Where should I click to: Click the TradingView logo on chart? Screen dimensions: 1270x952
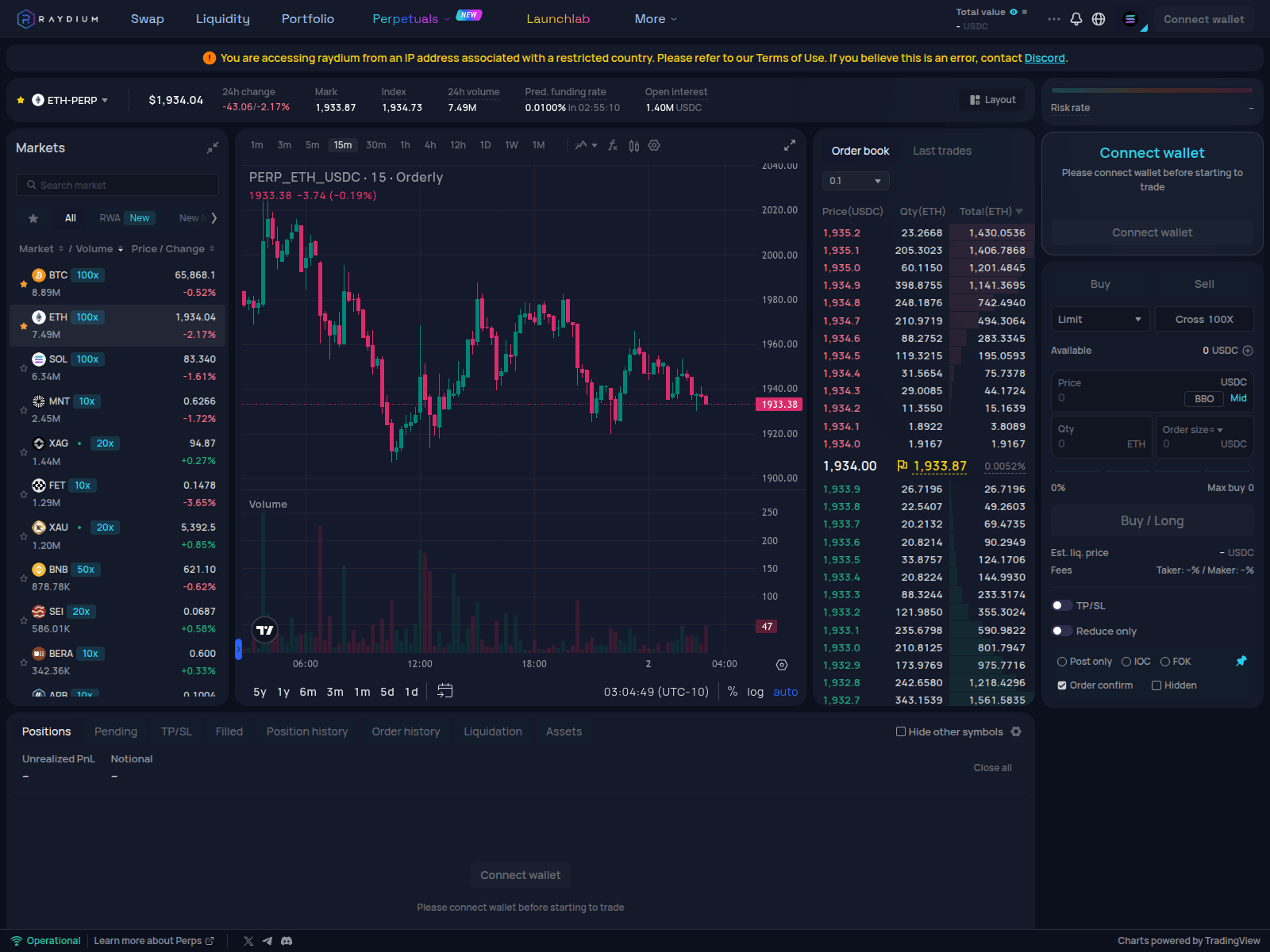click(x=264, y=630)
